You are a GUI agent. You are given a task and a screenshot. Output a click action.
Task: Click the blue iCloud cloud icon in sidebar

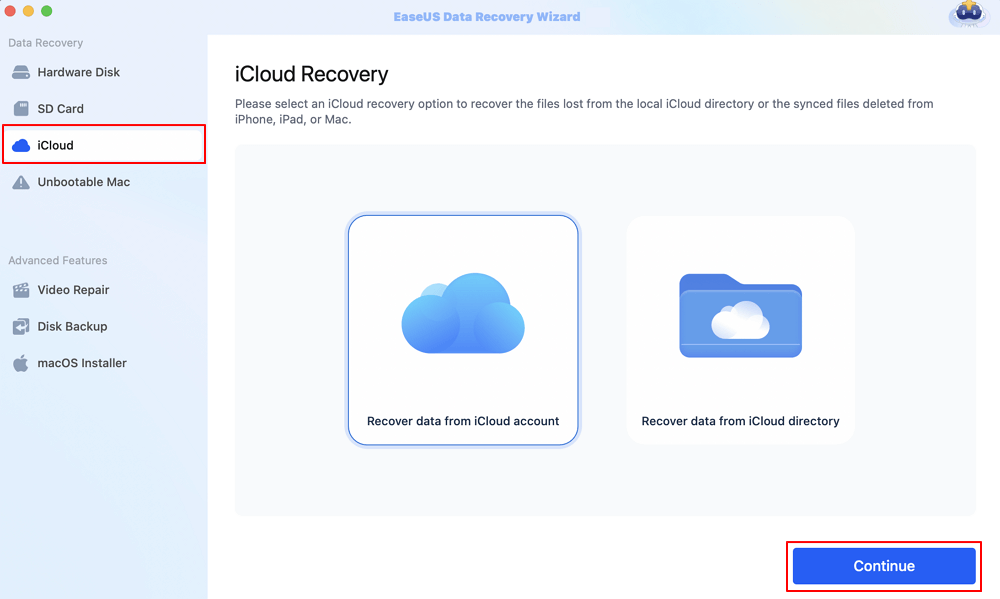pyautogui.click(x=21, y=145)
